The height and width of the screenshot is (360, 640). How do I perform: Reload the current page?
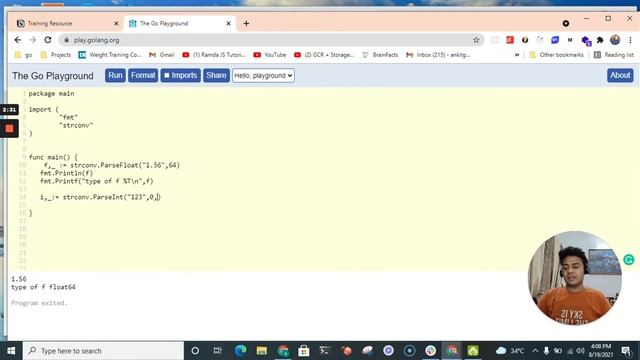point(48,40)
